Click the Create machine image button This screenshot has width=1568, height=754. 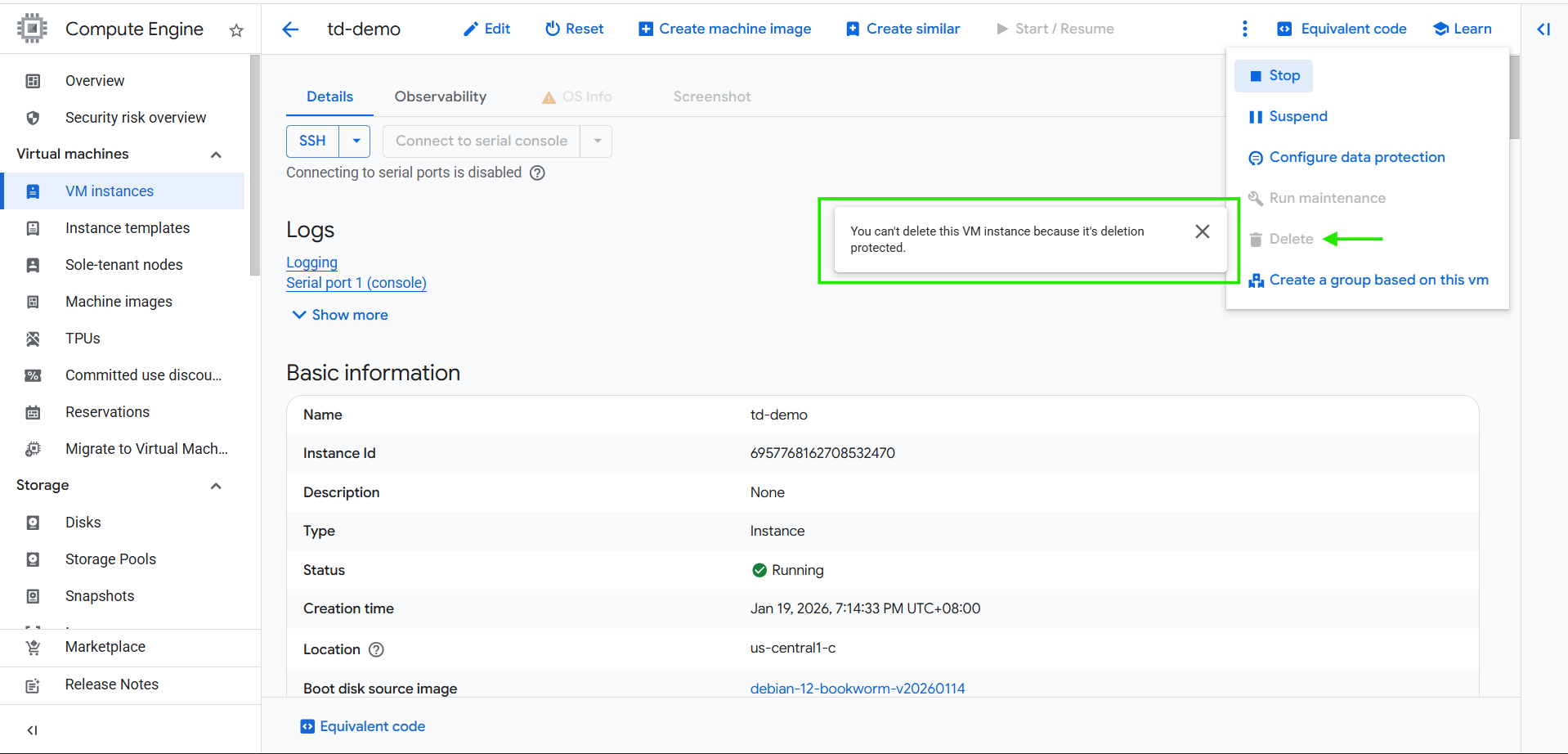724,29
